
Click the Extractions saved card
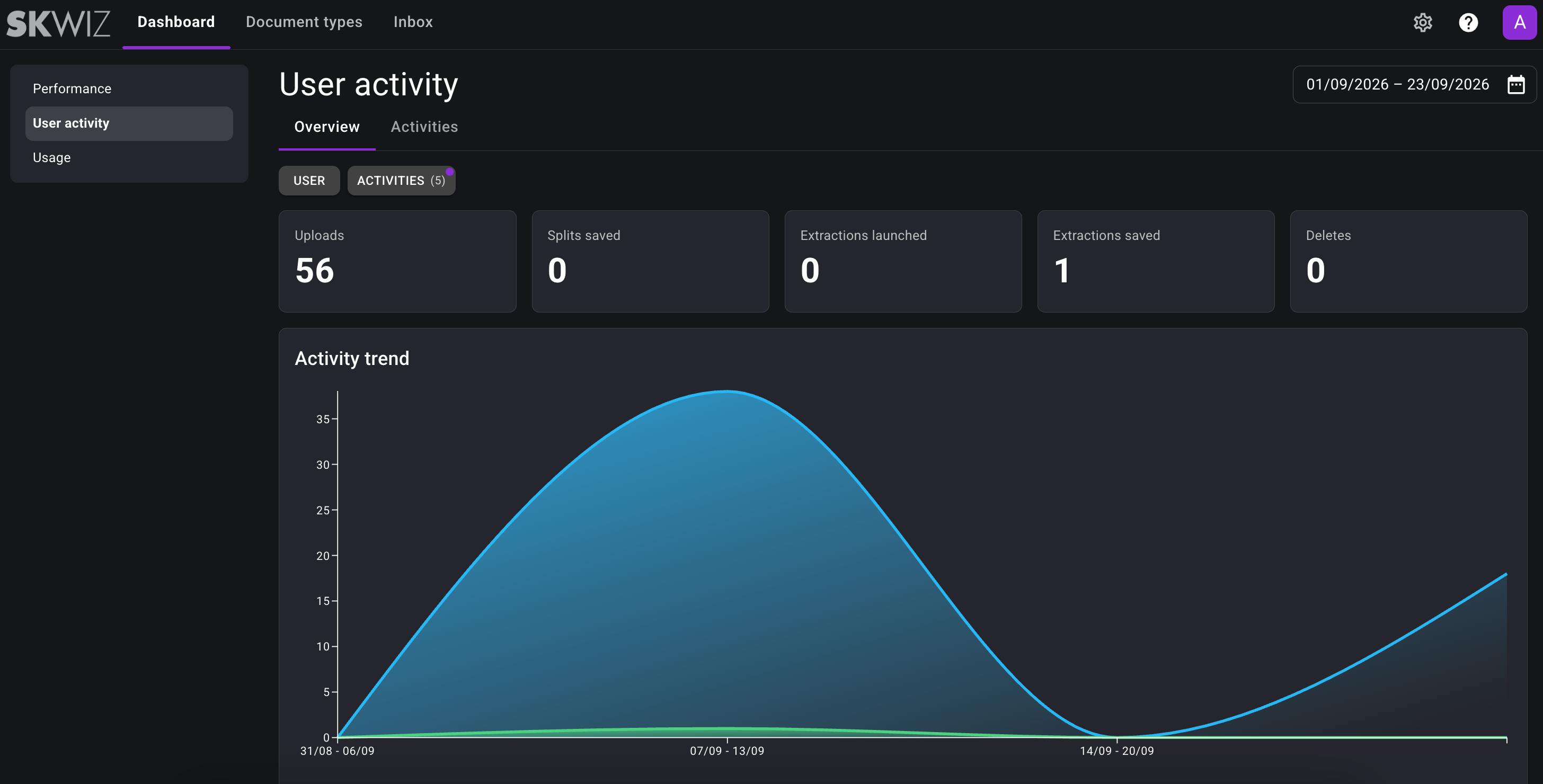(1156, 261)
